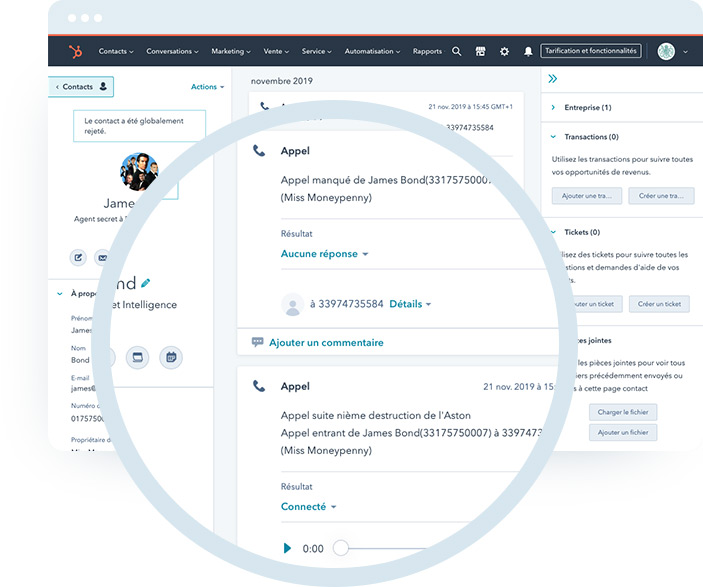Click Créer un ticket button
The image size is (703, 587).
pyautogui.click(x=659, y=304)
